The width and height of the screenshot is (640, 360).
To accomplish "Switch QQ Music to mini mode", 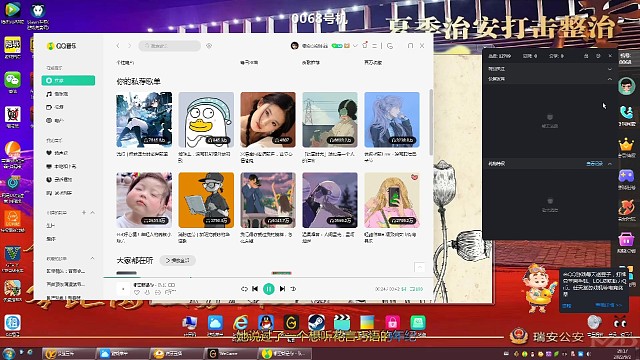I will click(390, 46).
